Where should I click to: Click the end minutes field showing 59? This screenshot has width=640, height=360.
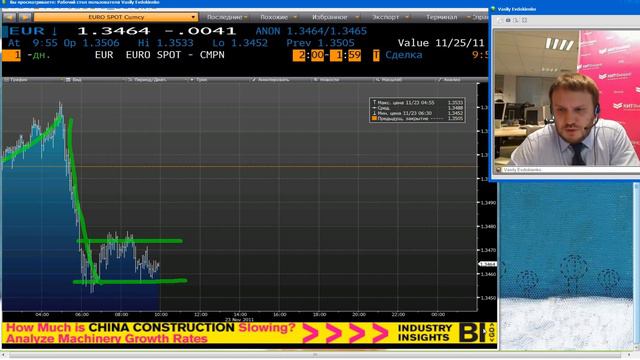(x=354, y=55)
